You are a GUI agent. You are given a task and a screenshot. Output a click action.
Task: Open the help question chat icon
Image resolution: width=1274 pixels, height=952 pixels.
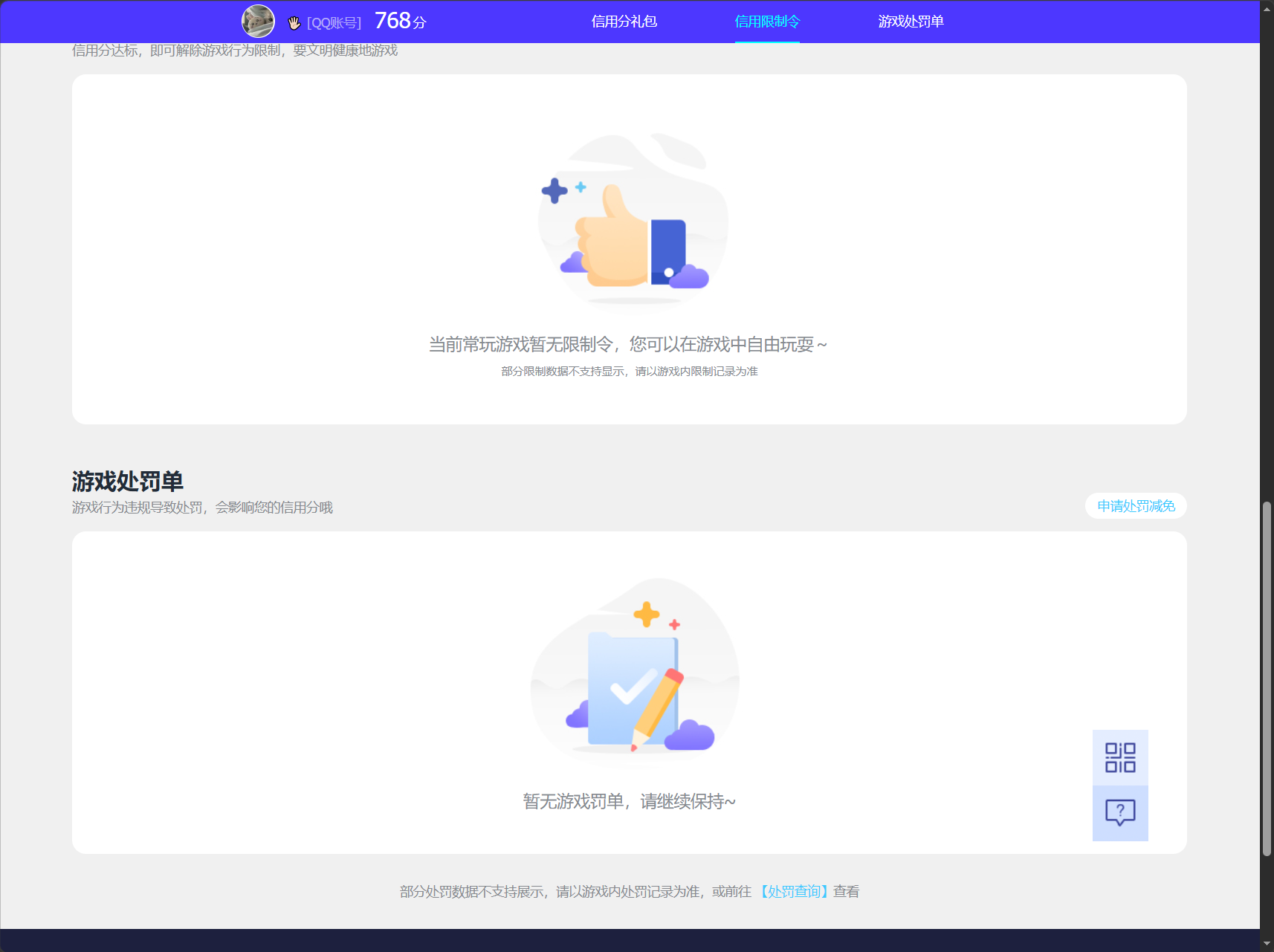pyautogui.click(x=1120, y=813)
